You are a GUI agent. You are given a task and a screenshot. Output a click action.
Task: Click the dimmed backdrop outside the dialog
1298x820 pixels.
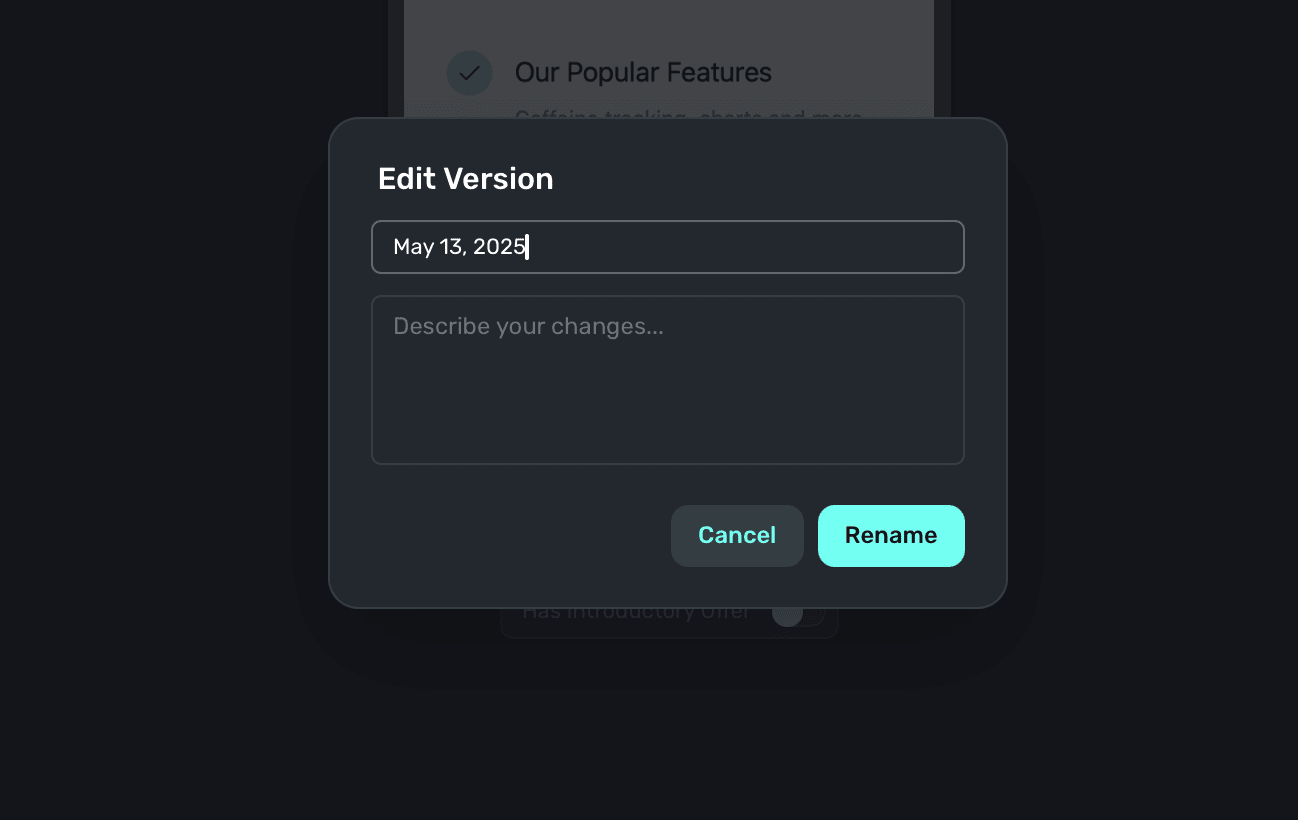point(150,400)
